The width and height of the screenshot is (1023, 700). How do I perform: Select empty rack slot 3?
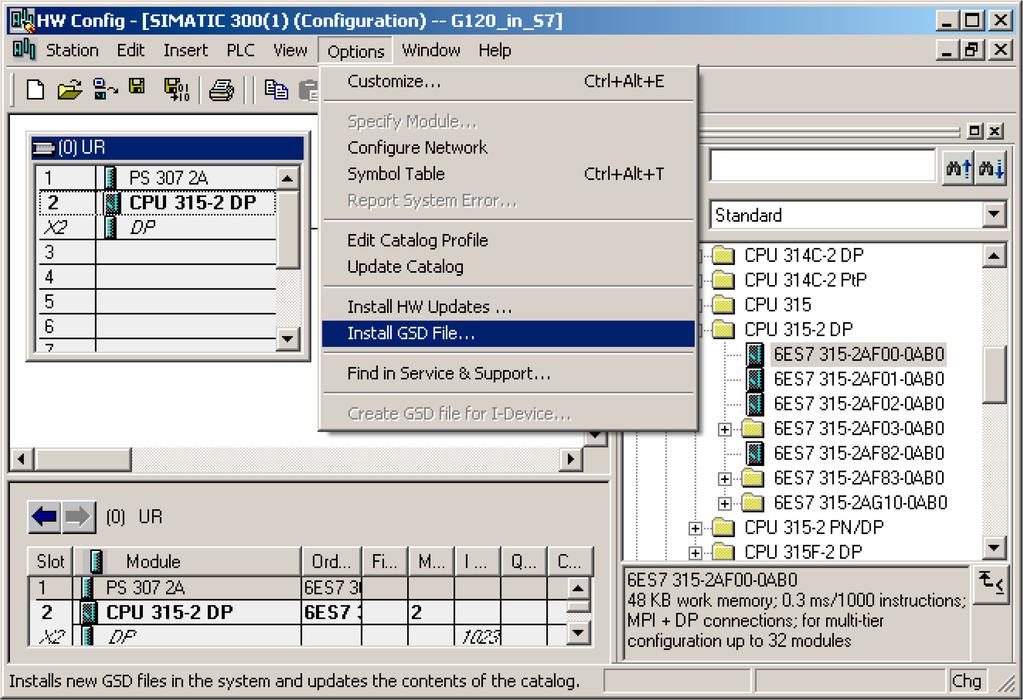(157, 252)
